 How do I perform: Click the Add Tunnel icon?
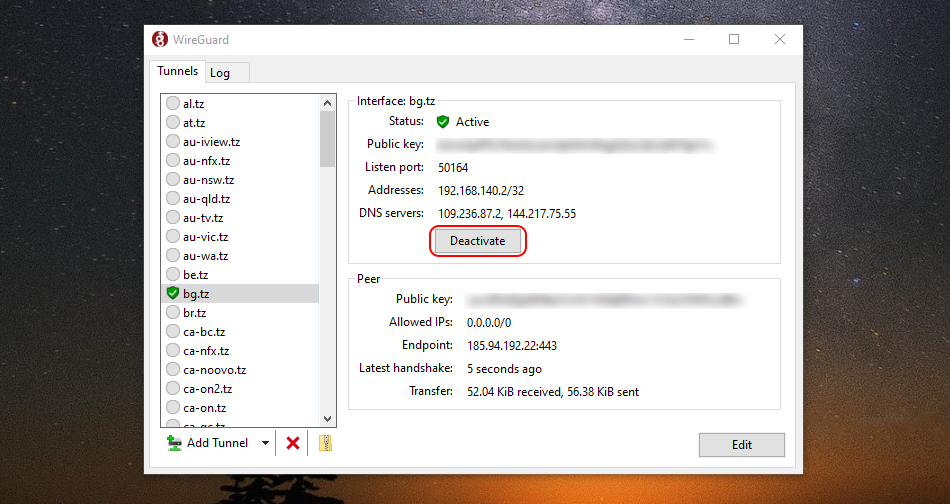click(x=175, y=443)
